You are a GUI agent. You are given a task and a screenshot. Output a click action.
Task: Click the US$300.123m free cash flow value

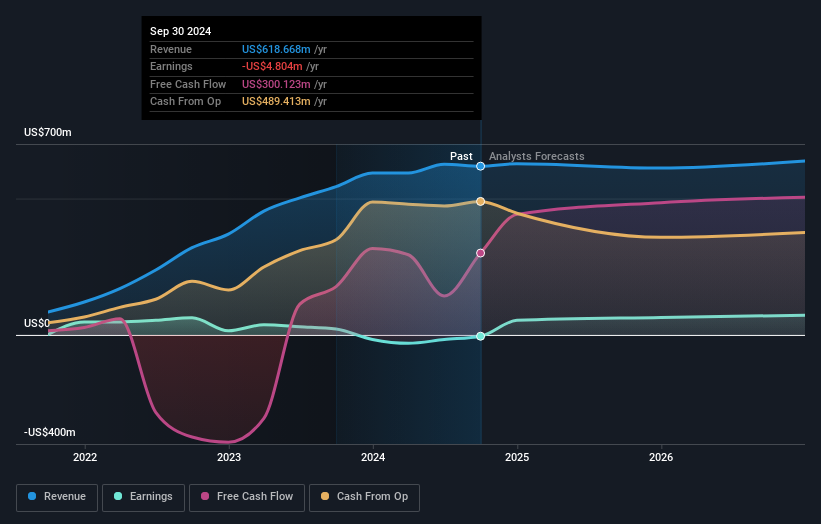[276, 84]
